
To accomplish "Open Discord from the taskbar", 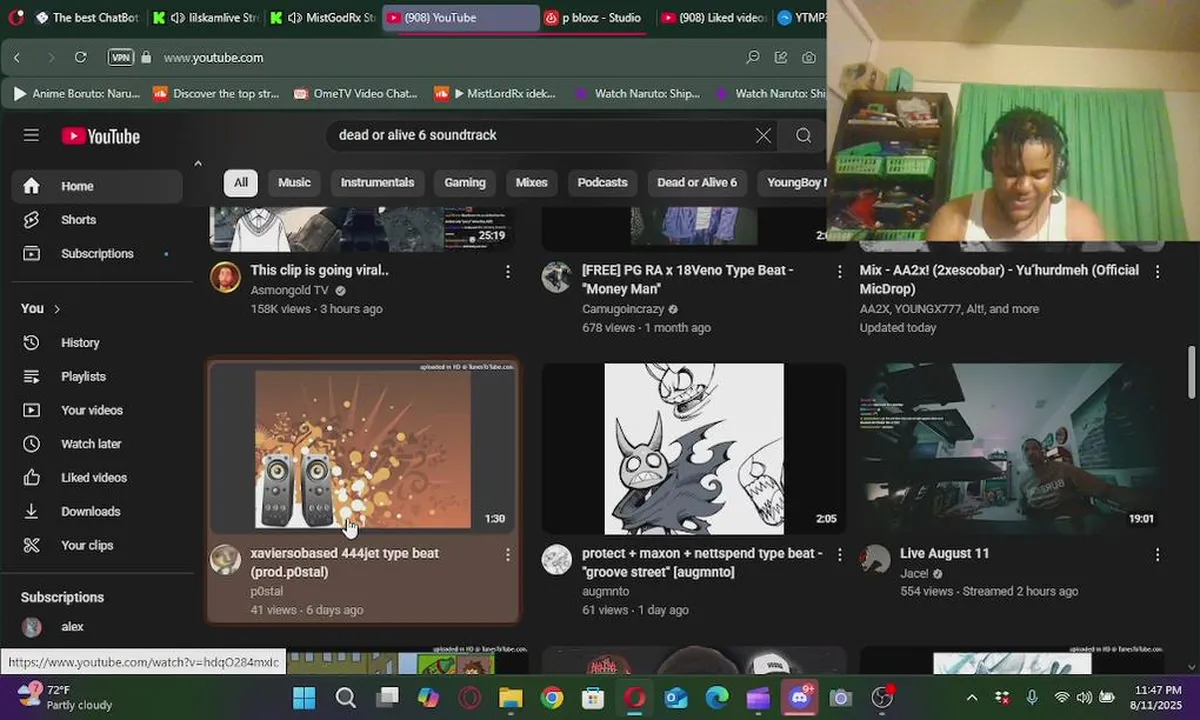I will pos(800,697).
